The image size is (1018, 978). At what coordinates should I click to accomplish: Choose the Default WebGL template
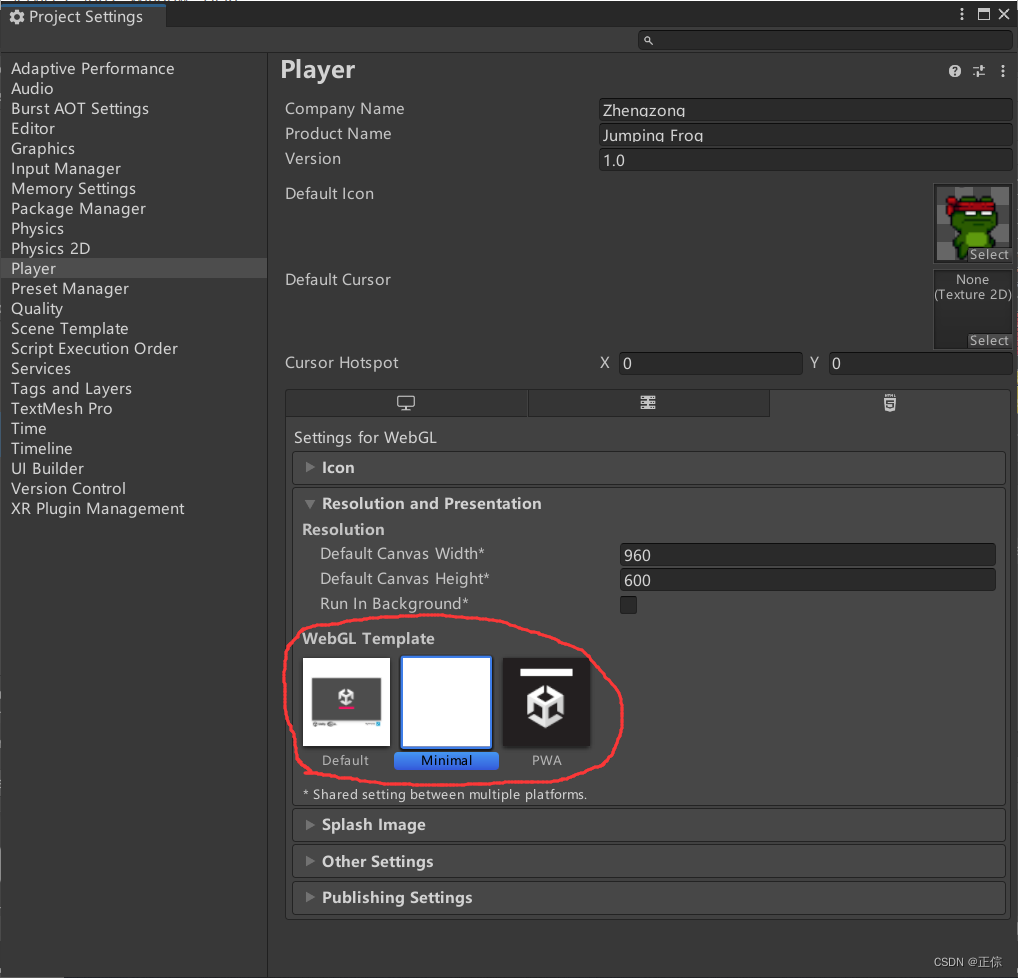[x=346, y=702]
